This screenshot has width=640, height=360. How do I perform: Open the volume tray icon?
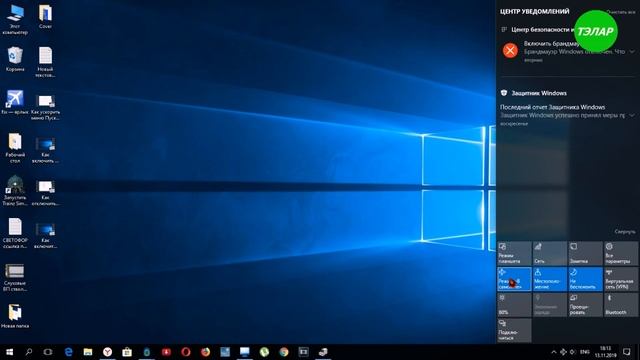(x=573, y=352)
